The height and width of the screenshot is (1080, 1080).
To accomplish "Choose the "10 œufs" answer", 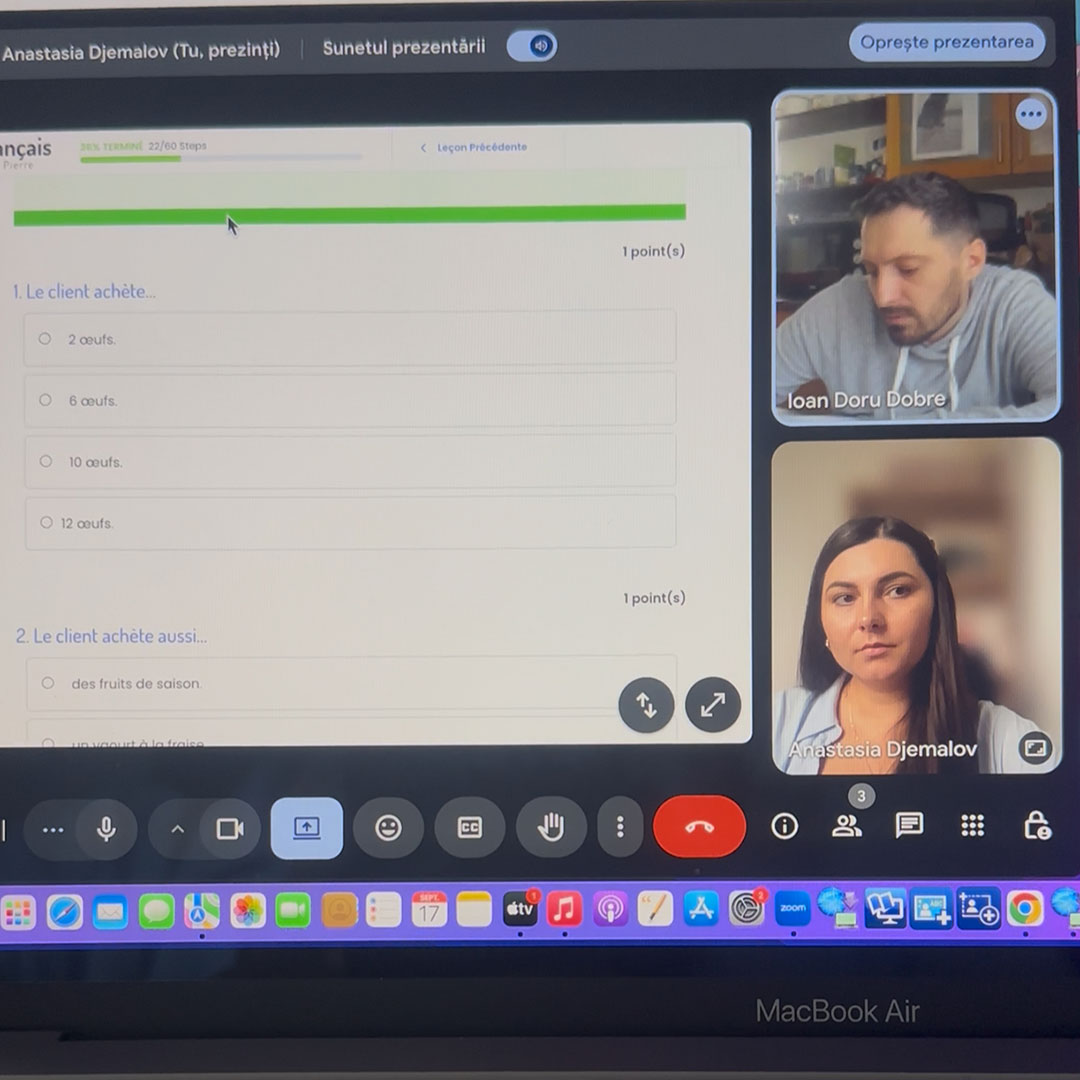I will [46, 462].
